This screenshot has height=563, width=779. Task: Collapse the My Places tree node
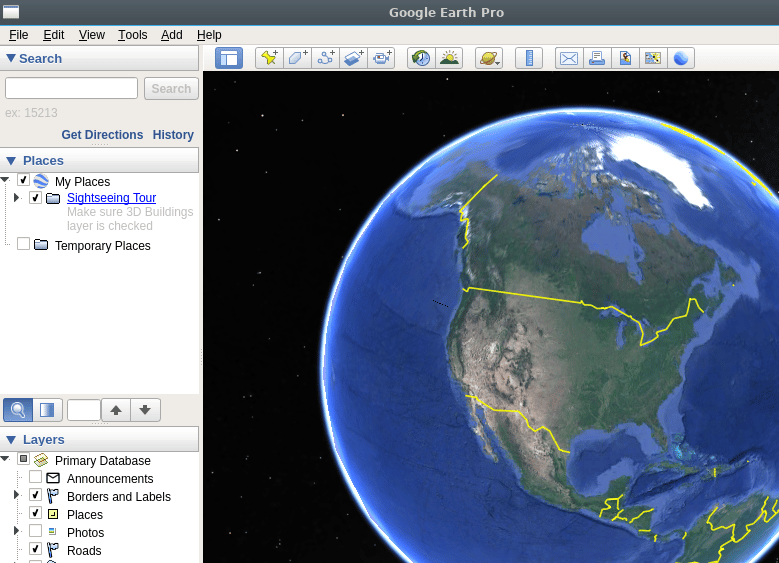click(x=5, y=180)
